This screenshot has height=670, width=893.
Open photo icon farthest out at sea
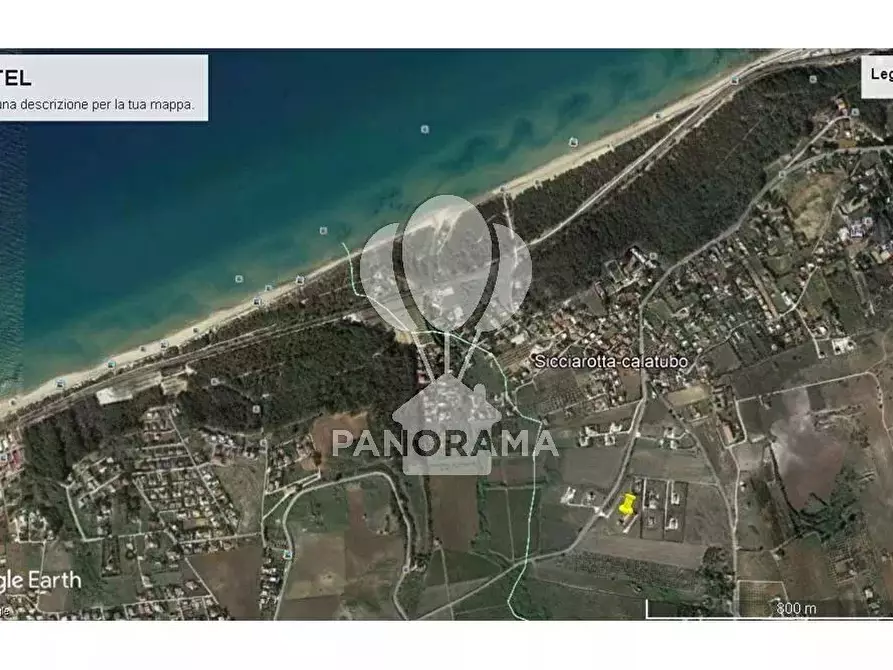tap(424, 129)
